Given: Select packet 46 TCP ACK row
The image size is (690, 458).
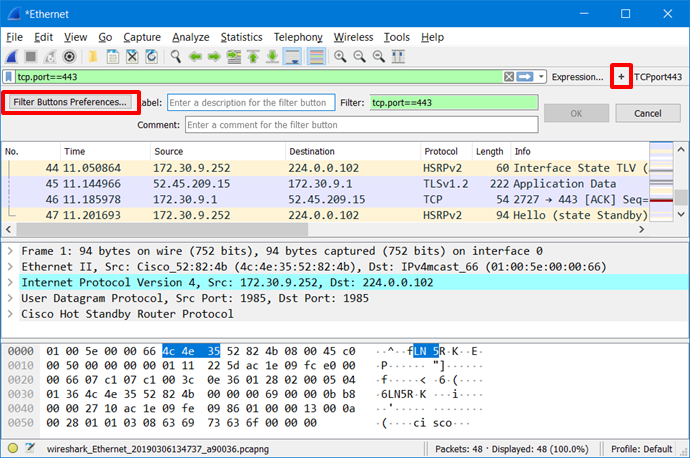Looking at the screenshot, I should click(326, 199).
